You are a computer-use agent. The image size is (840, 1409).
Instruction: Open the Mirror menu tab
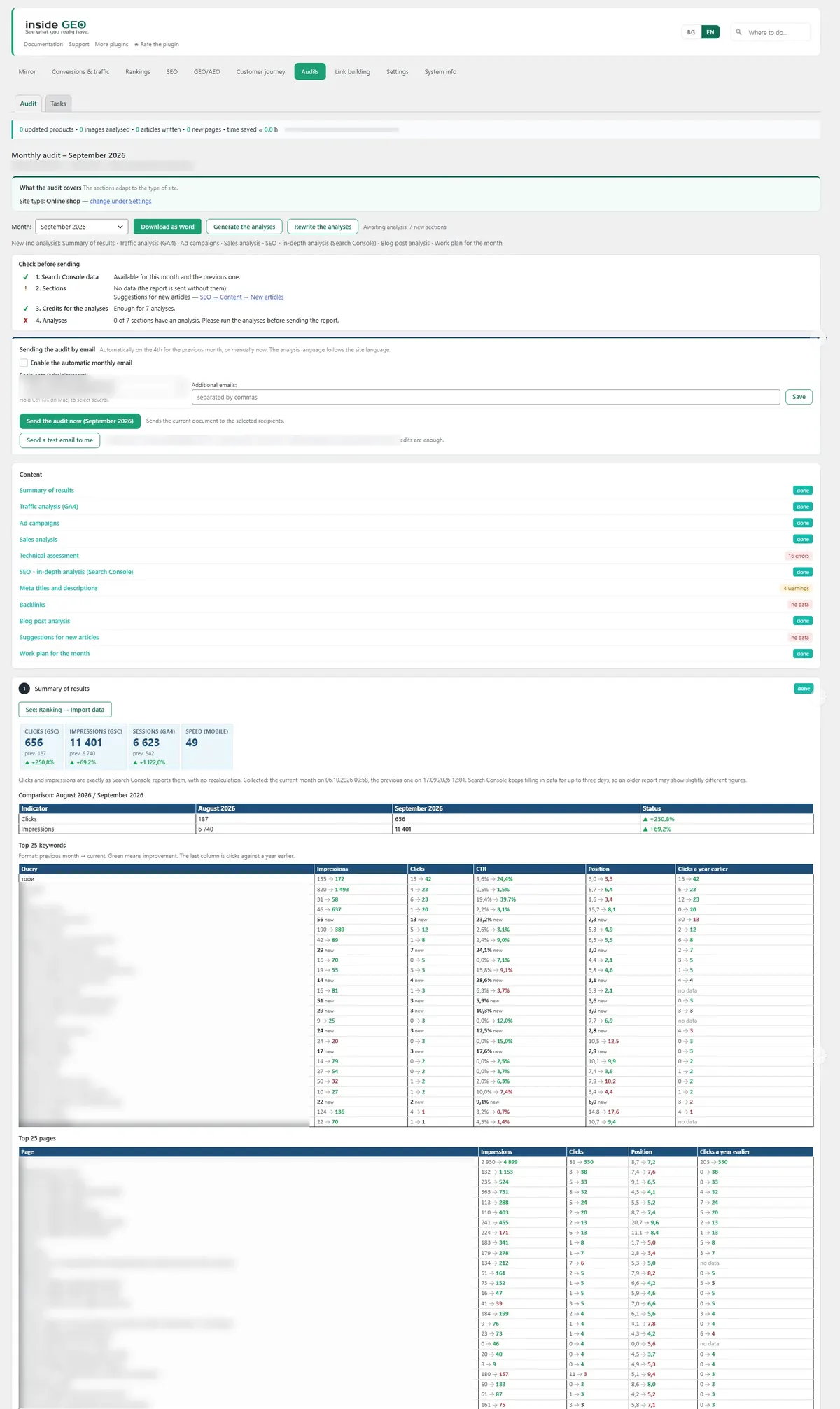(27, 72)
